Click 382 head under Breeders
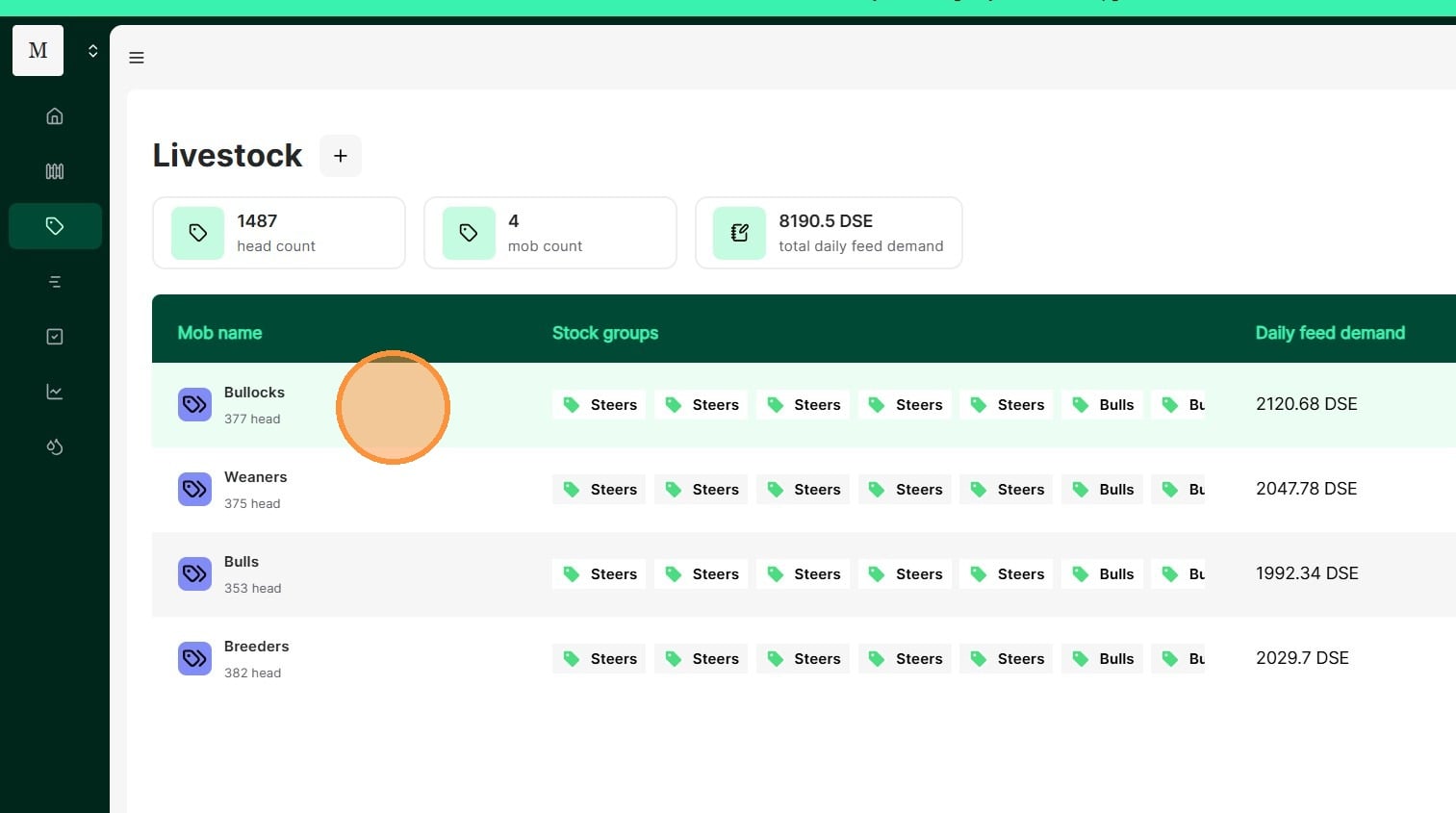This screenshot has height=813, width=1456. (x=253, y=673)
